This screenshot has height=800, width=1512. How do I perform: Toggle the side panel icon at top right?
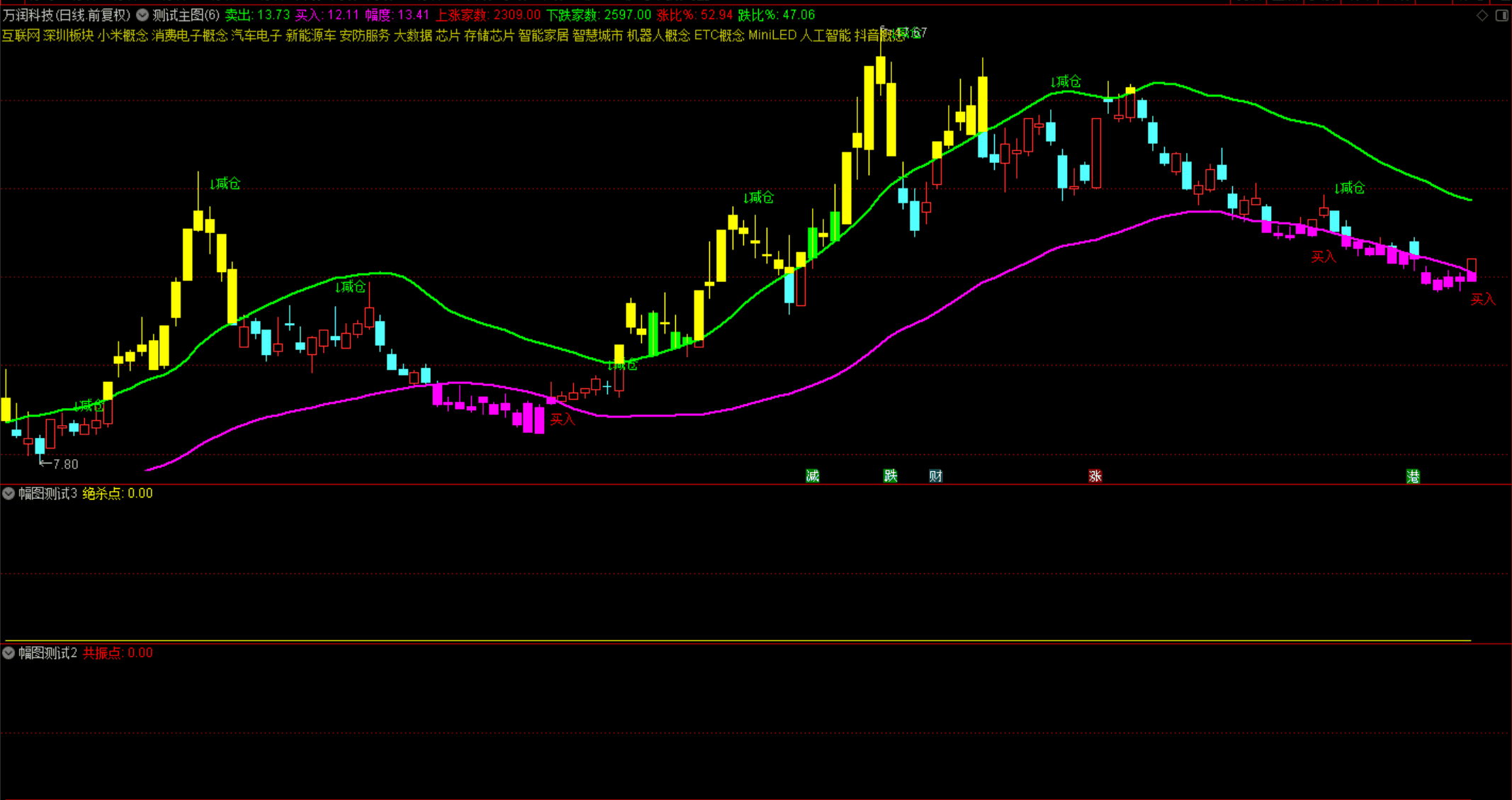point(1501,16)
